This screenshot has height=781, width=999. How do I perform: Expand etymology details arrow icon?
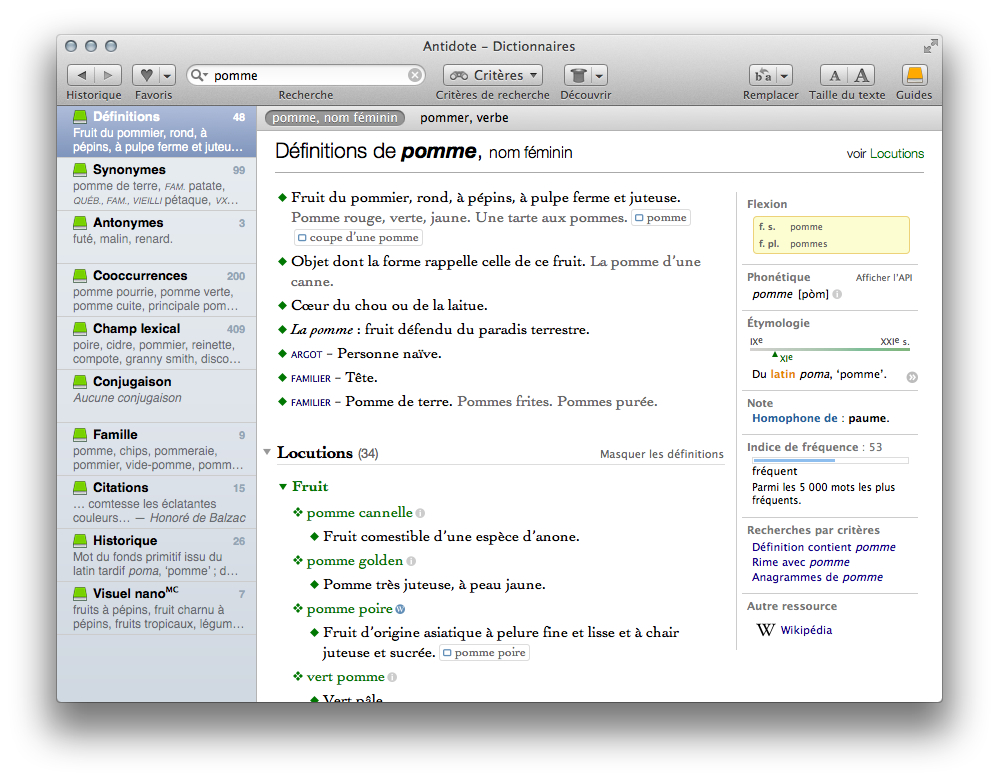tap(912, 377)
